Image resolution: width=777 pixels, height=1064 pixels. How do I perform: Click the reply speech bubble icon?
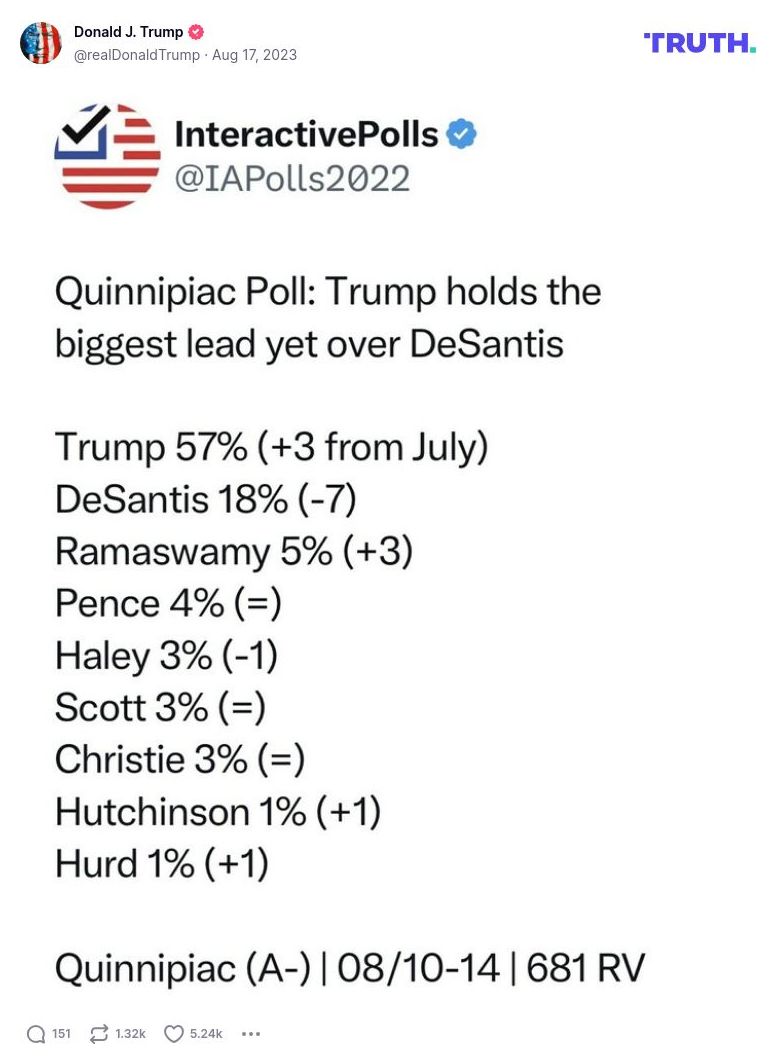[x=36, y=1033]
